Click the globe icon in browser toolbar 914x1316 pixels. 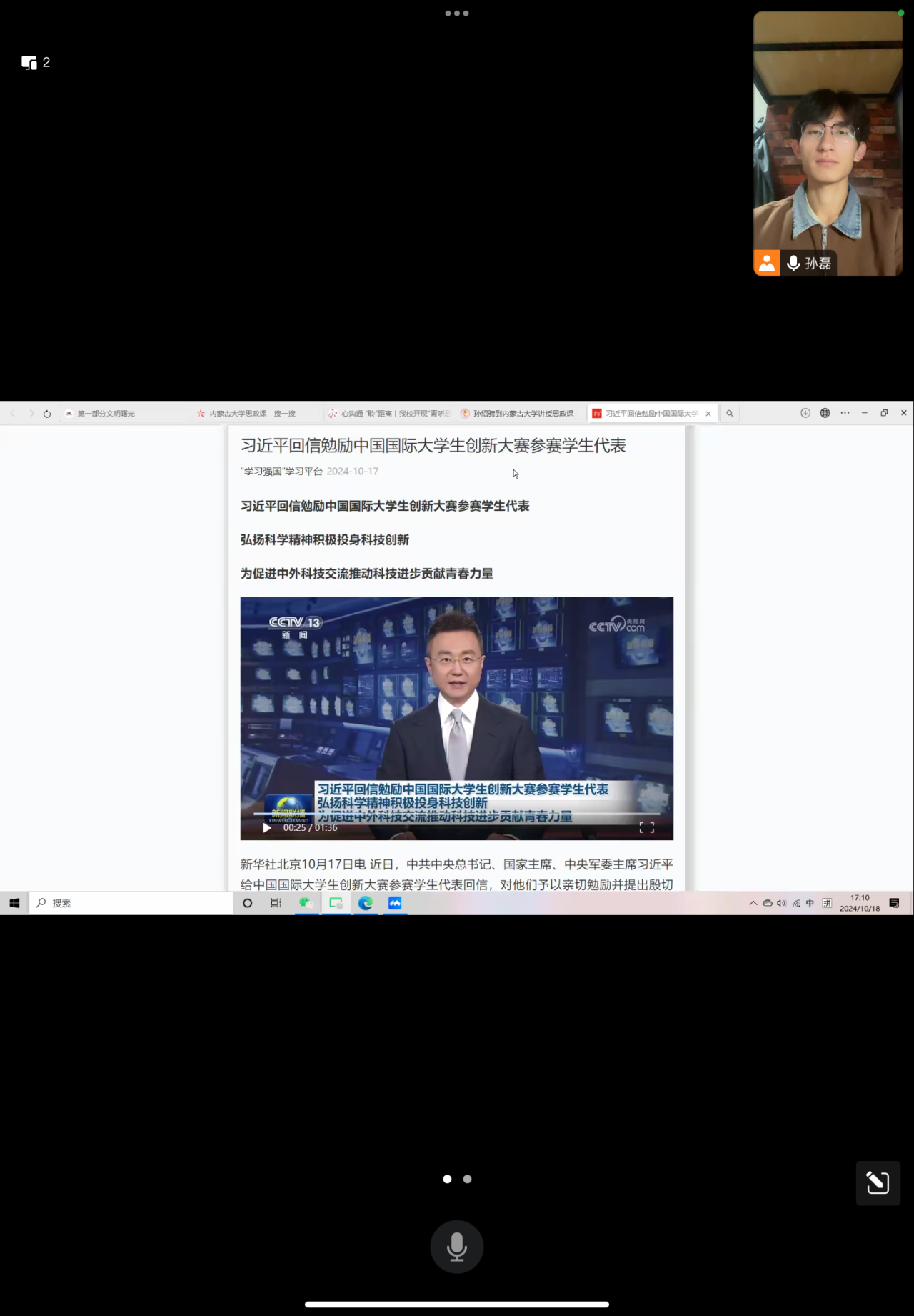click(825, 413)
